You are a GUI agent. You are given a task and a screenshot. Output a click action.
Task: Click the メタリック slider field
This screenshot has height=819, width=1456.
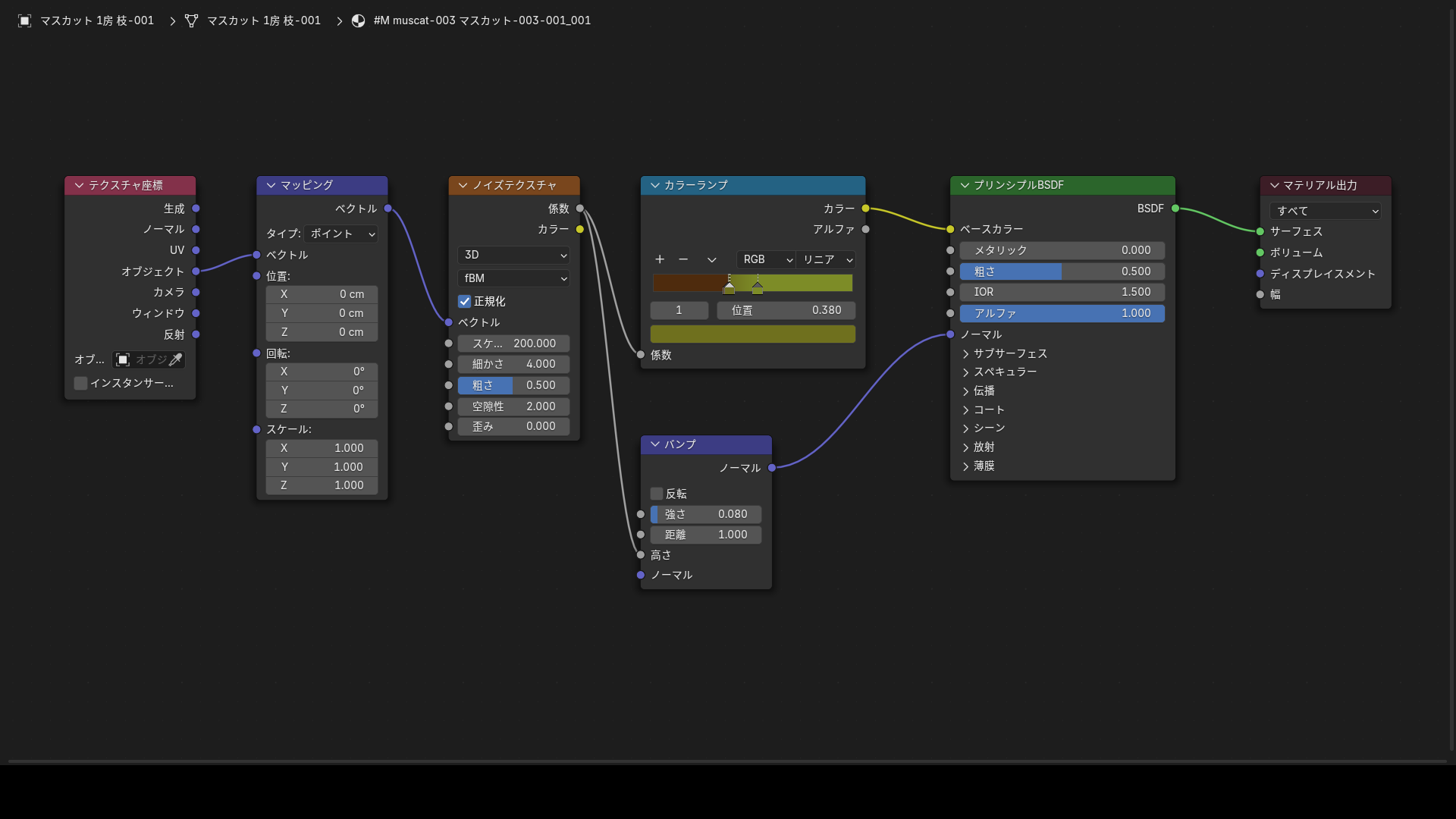click(x=1062, y=250)
